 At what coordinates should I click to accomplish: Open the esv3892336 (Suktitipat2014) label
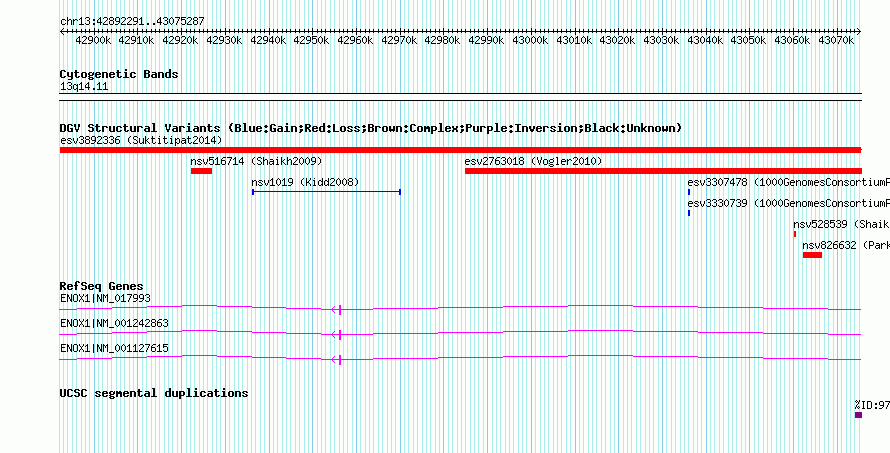[141, 140]
